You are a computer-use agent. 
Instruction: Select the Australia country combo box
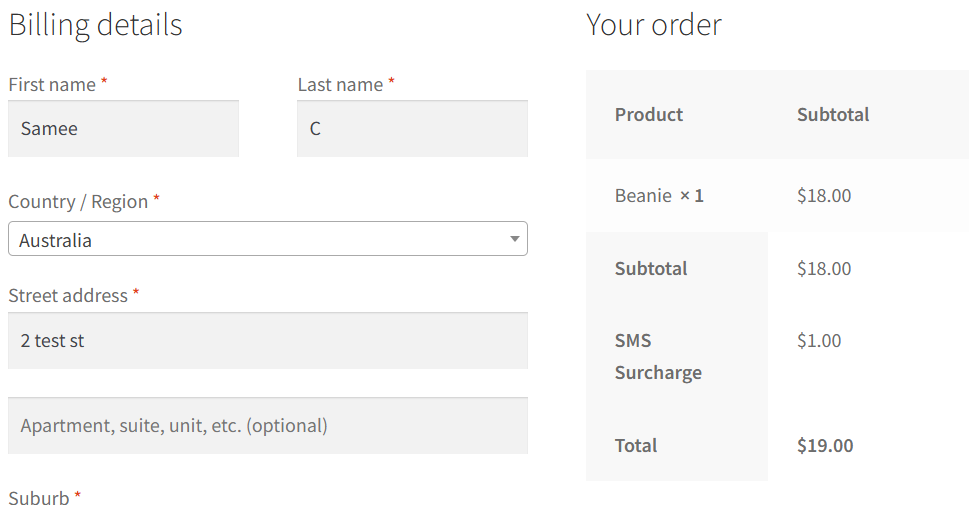tap(268, 239)
